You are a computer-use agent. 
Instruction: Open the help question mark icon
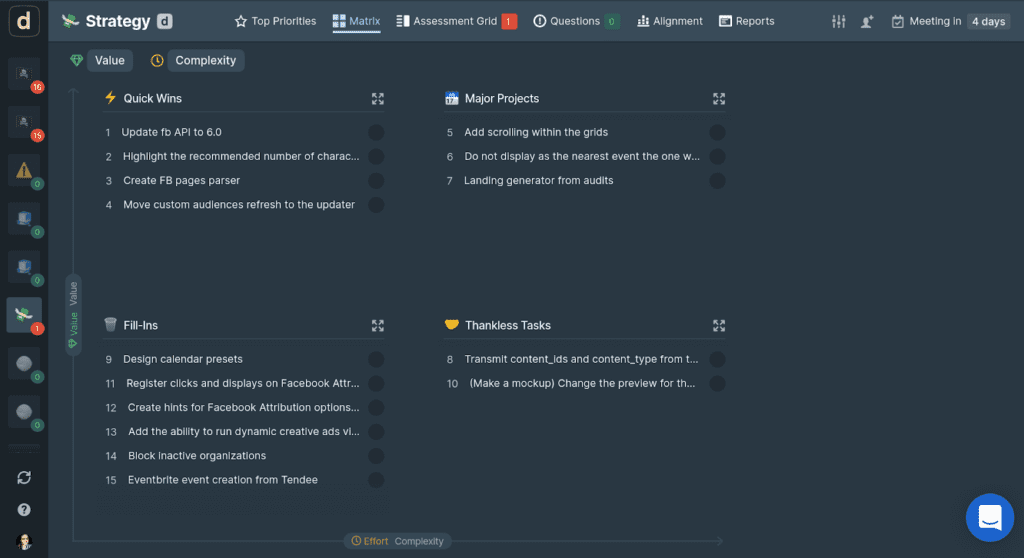point(24,510)
